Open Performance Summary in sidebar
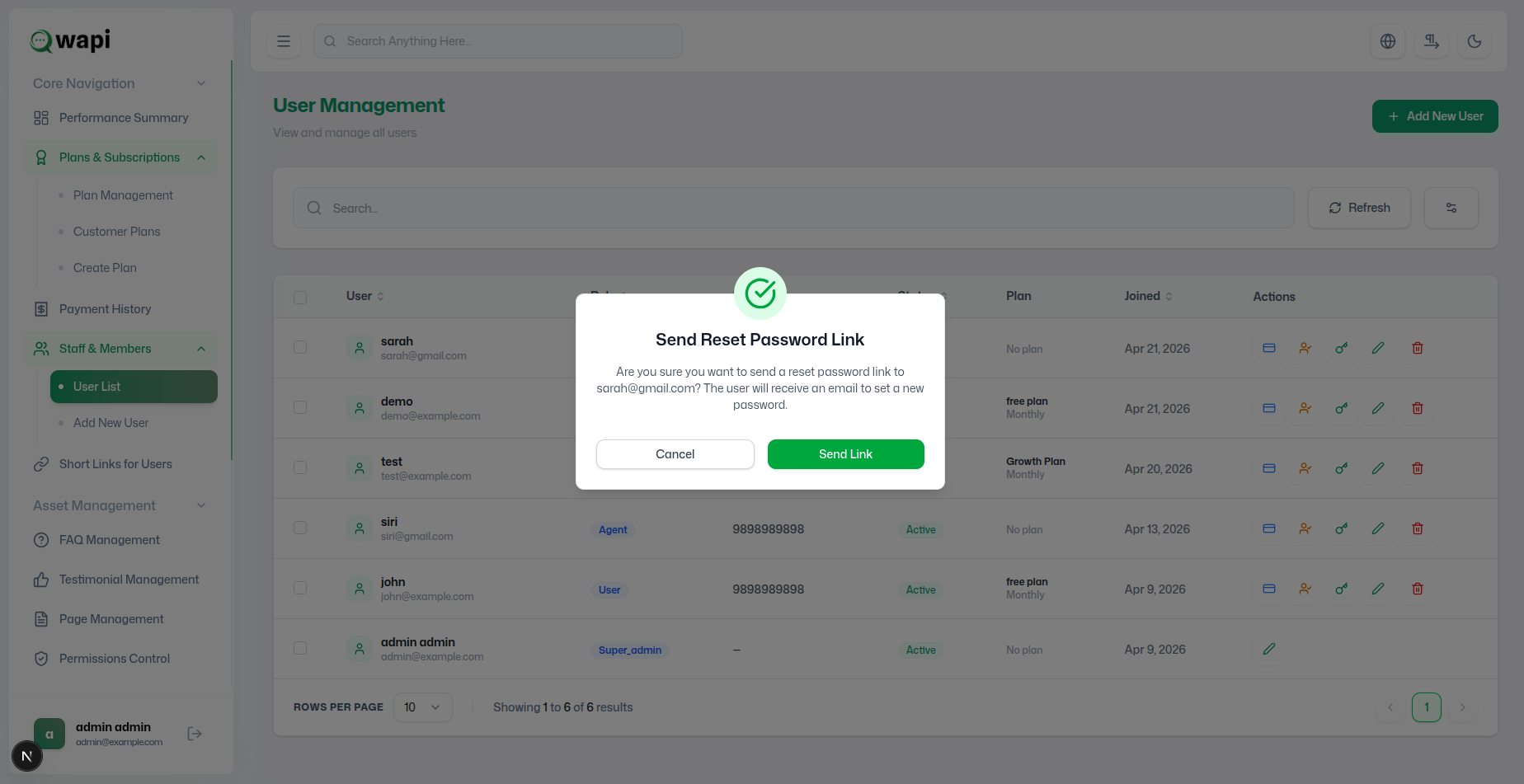This screenshot has height=784, width=1524. (x=120, y=118)
